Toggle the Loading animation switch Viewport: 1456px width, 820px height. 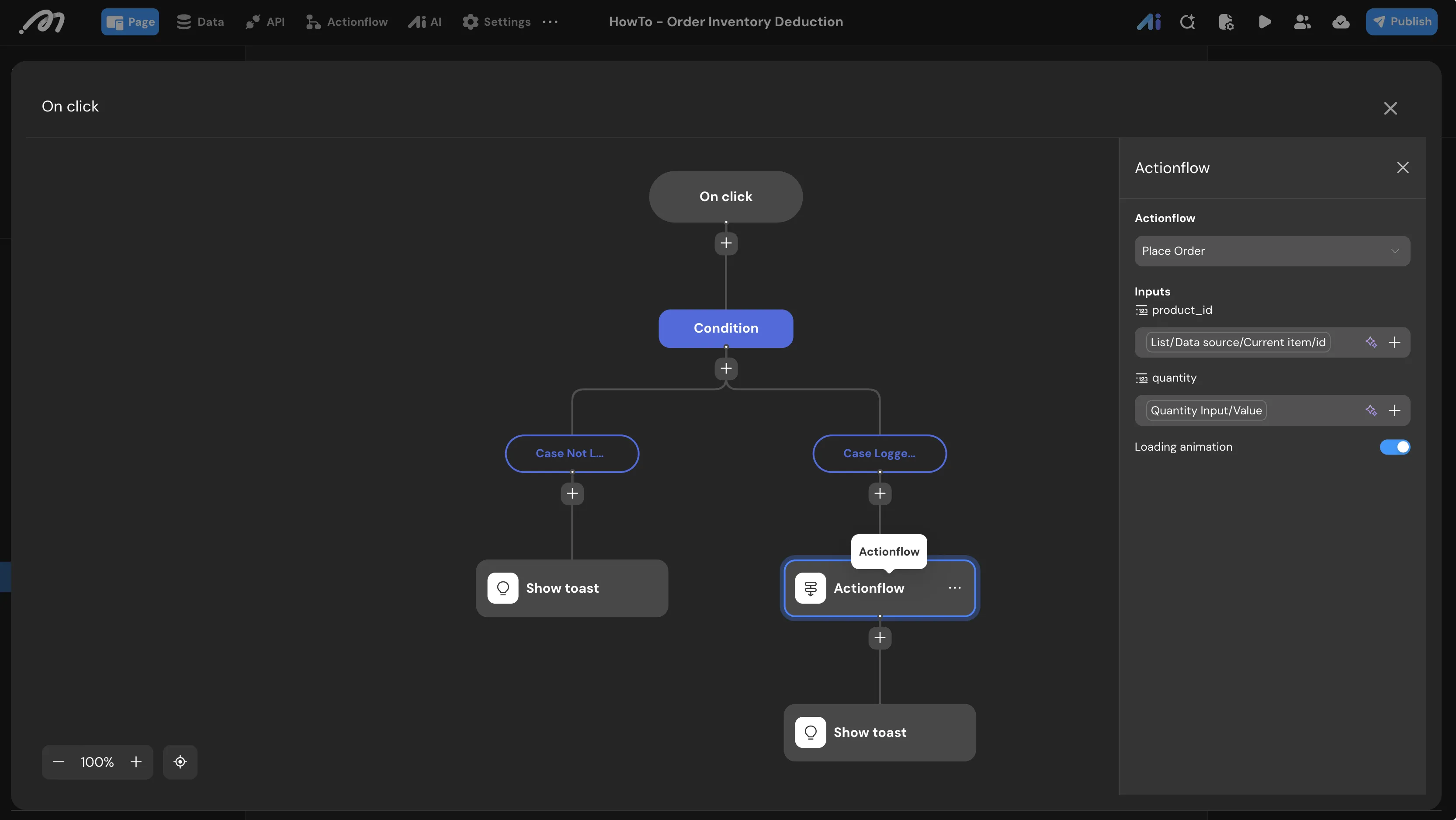(1395, 447)
